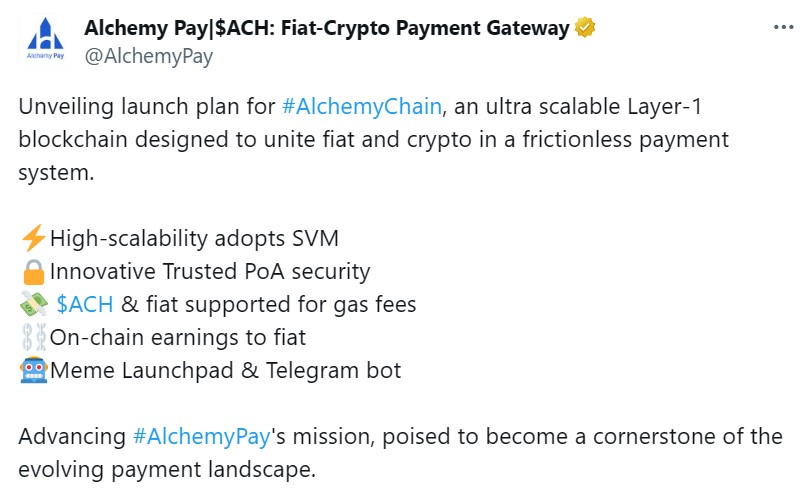This screenshot has width=810, height=503.
Task: Open the three-dot more options menu
Action: [x=783, y=27]
